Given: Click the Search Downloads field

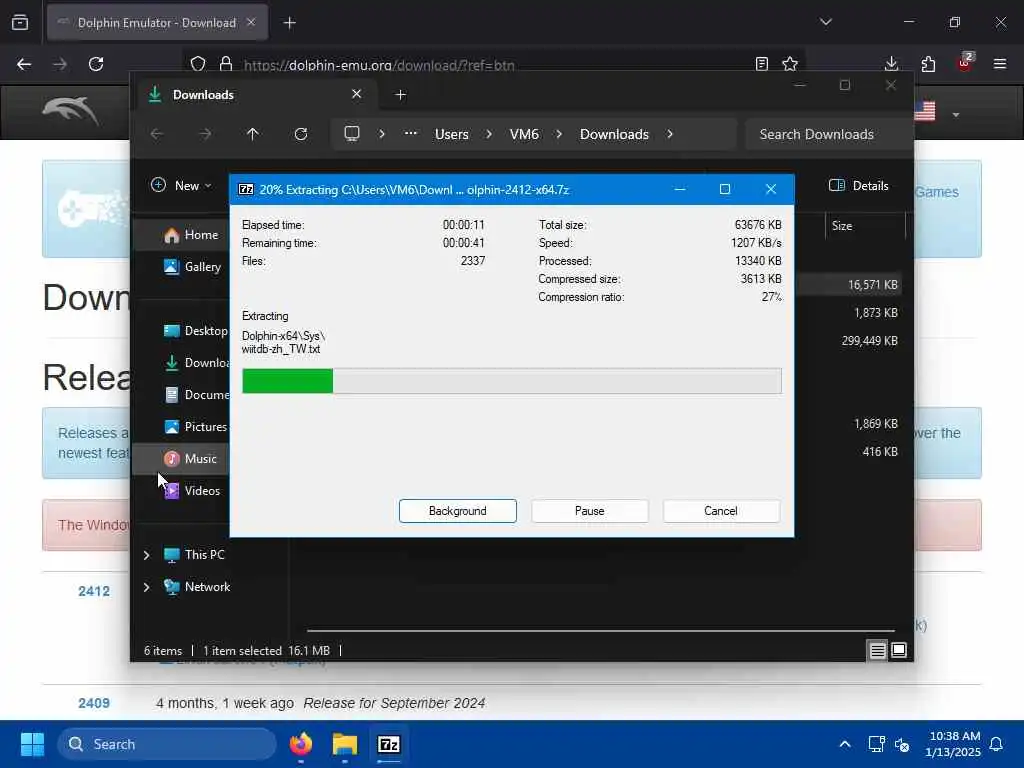Looking at the screenshot, I should point(828,134).
